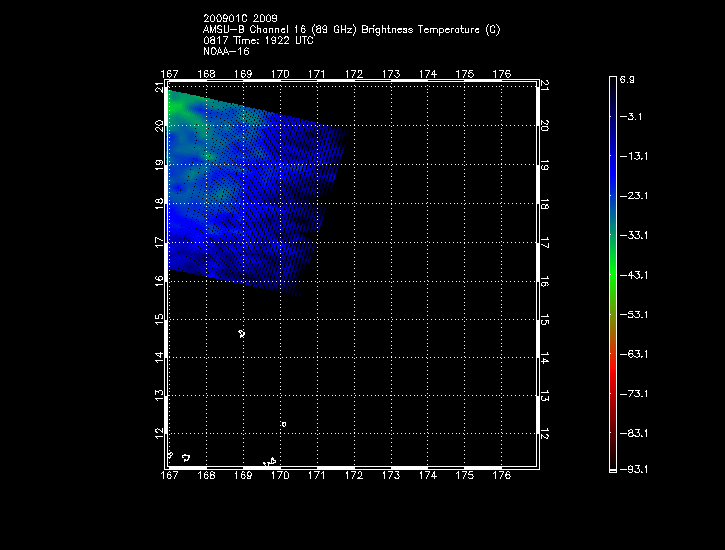Image resolution: width=725 pixels, height=550 pixels.
Task: Click the tiny island outline near 170°E, 12°N
Action: pos(283,424)
